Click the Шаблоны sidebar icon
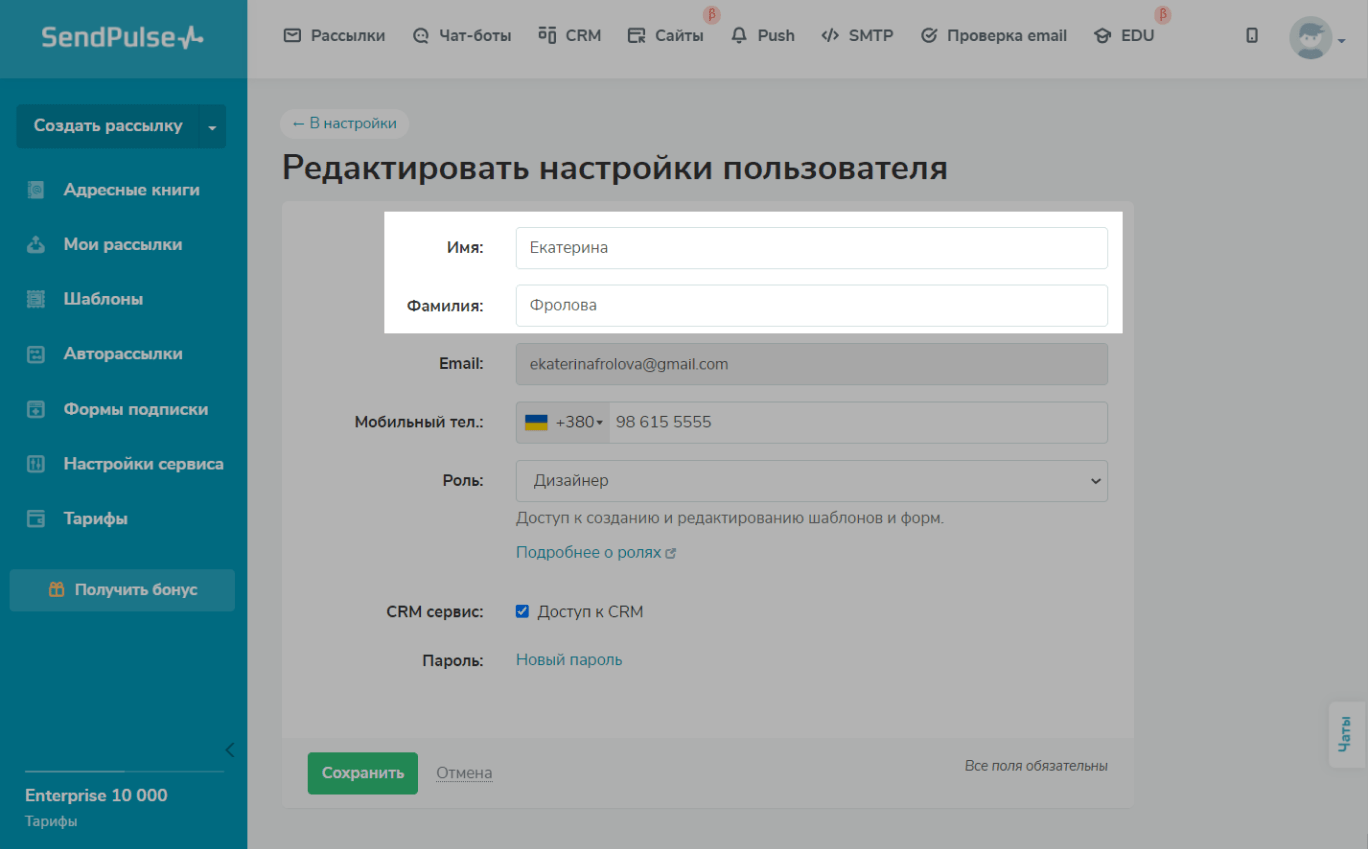Viewport: 1368px width, 849px height. (x=36, y=299)
